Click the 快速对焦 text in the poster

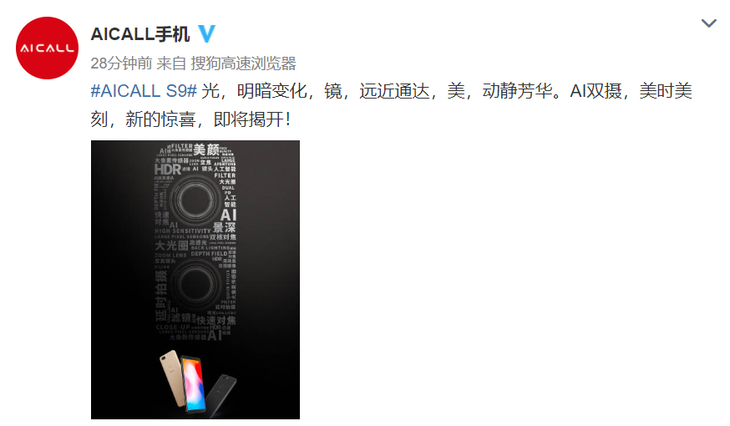216,320
